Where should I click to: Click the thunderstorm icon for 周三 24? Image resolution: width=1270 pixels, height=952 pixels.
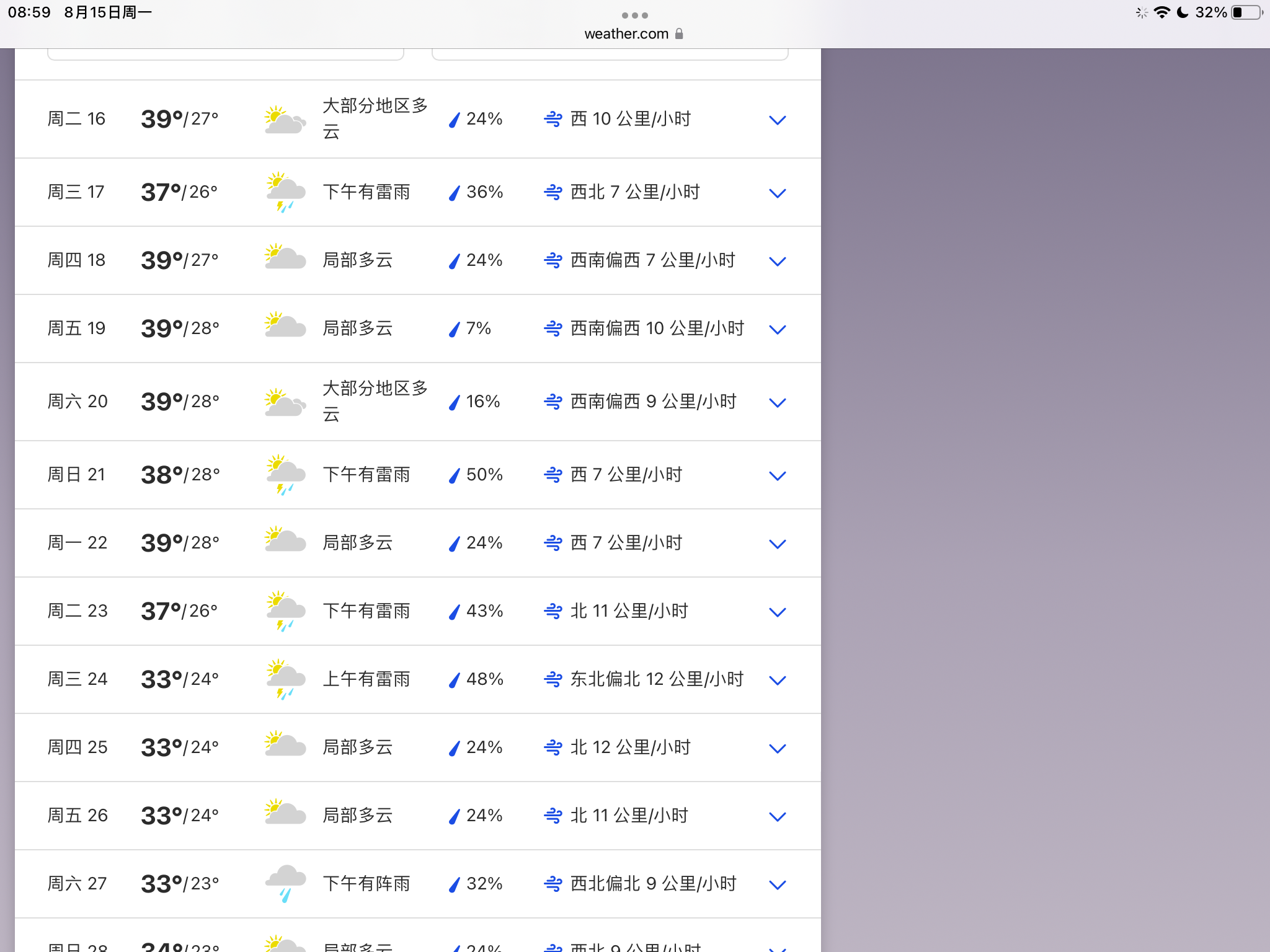285,679
